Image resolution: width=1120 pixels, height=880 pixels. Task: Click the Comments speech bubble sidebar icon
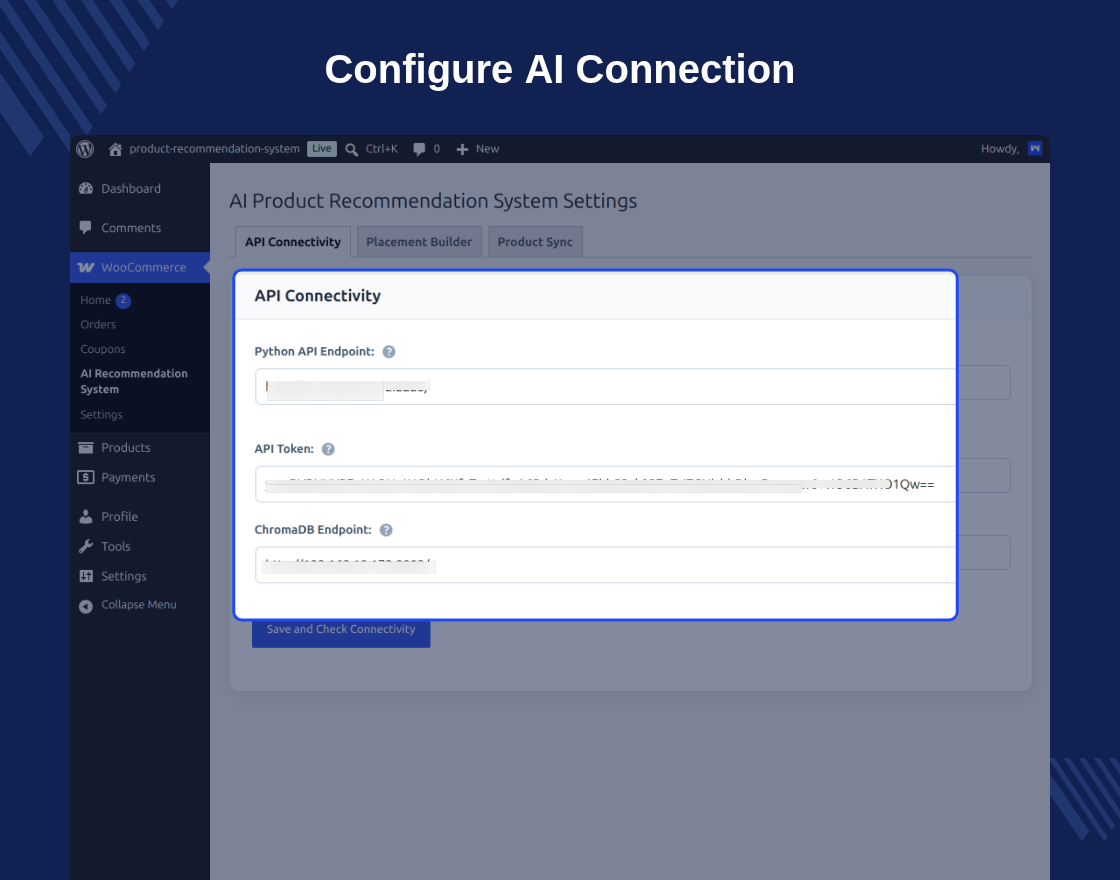coord(86,228)
